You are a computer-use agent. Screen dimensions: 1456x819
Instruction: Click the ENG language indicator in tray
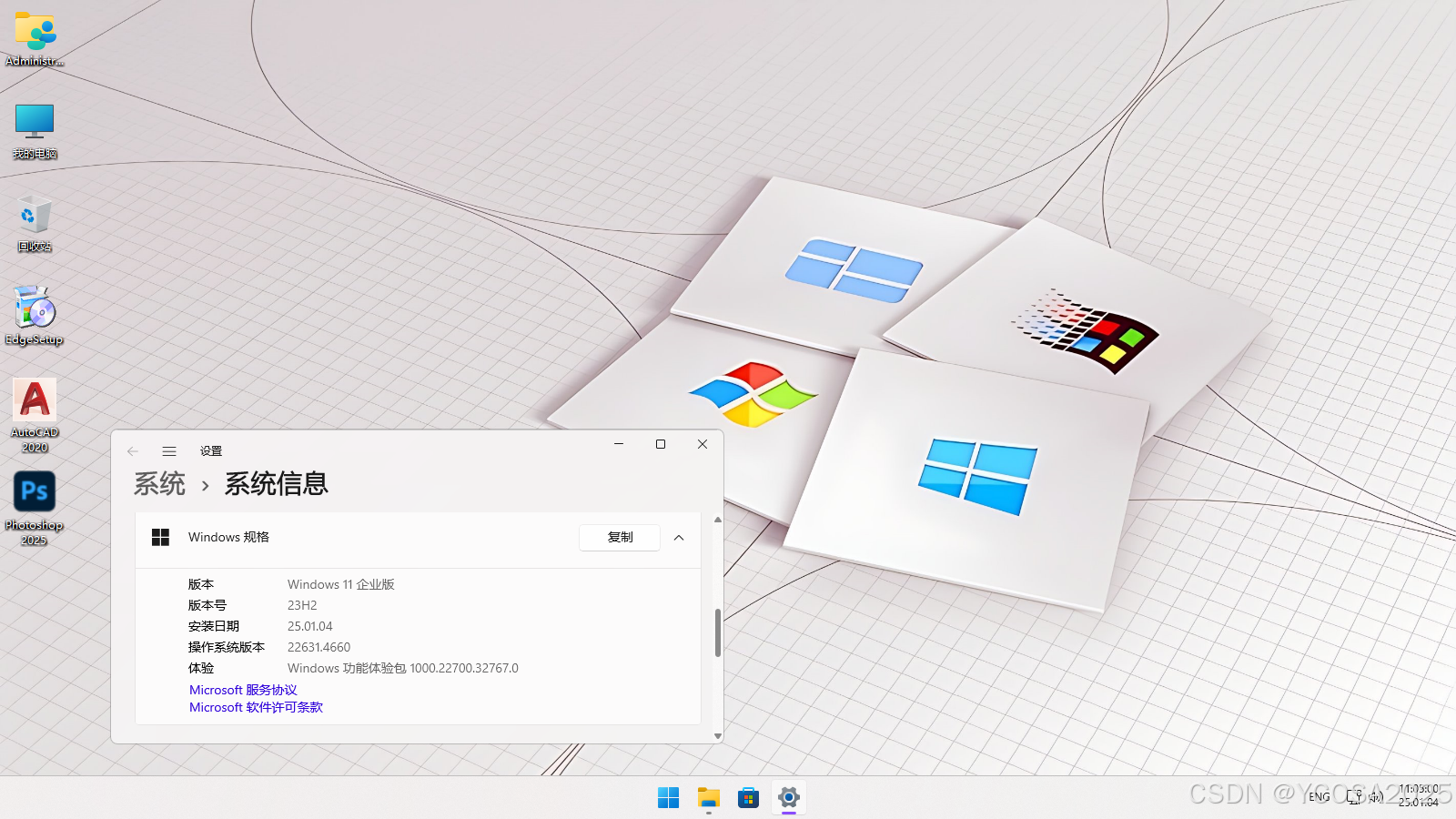pyautogui.click(x=1319, y=797)
